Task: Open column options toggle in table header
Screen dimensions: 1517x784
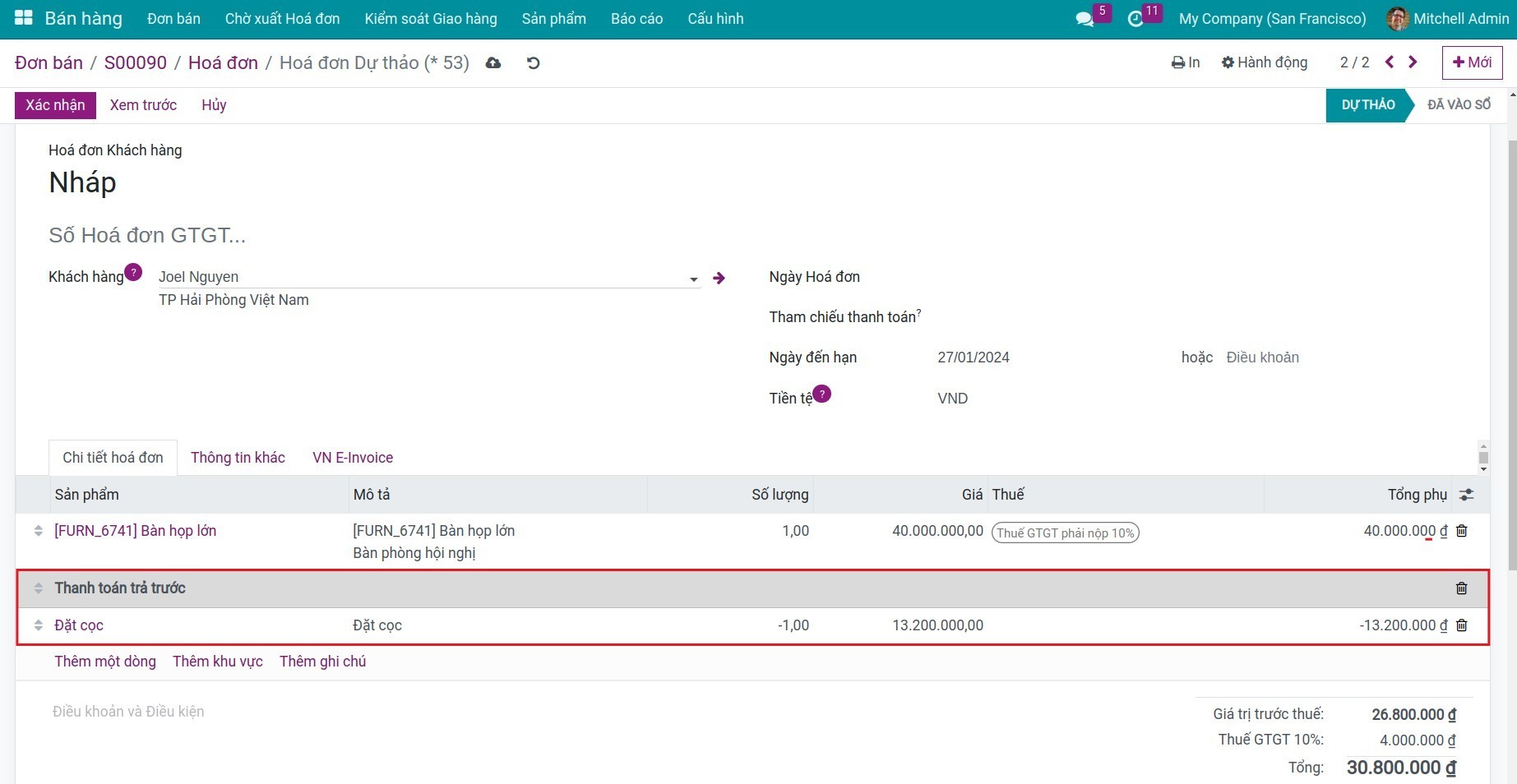Action: pyautogui.click(x=1466, y=495)
